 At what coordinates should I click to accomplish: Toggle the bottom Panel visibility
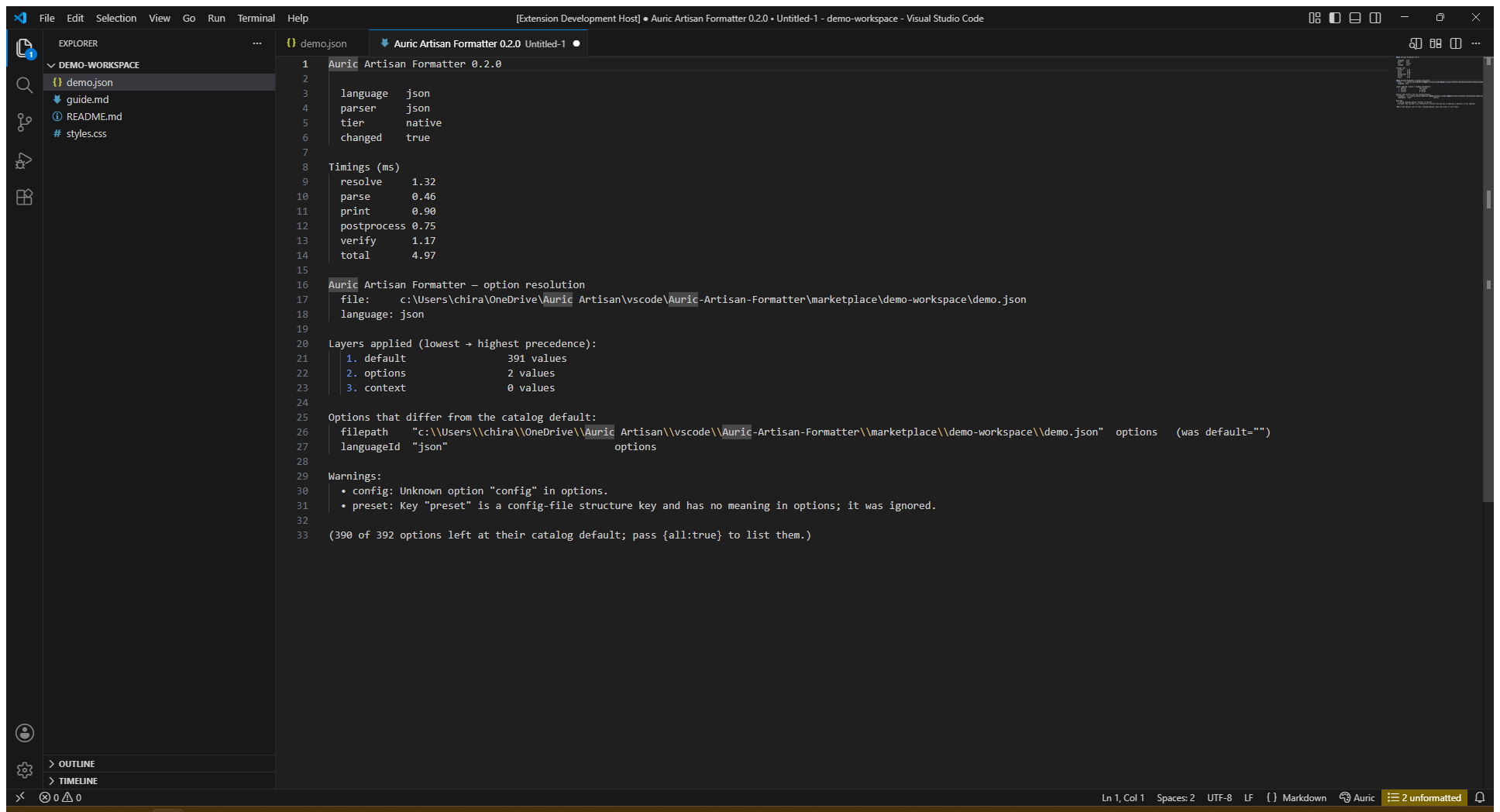[1355, 18]
